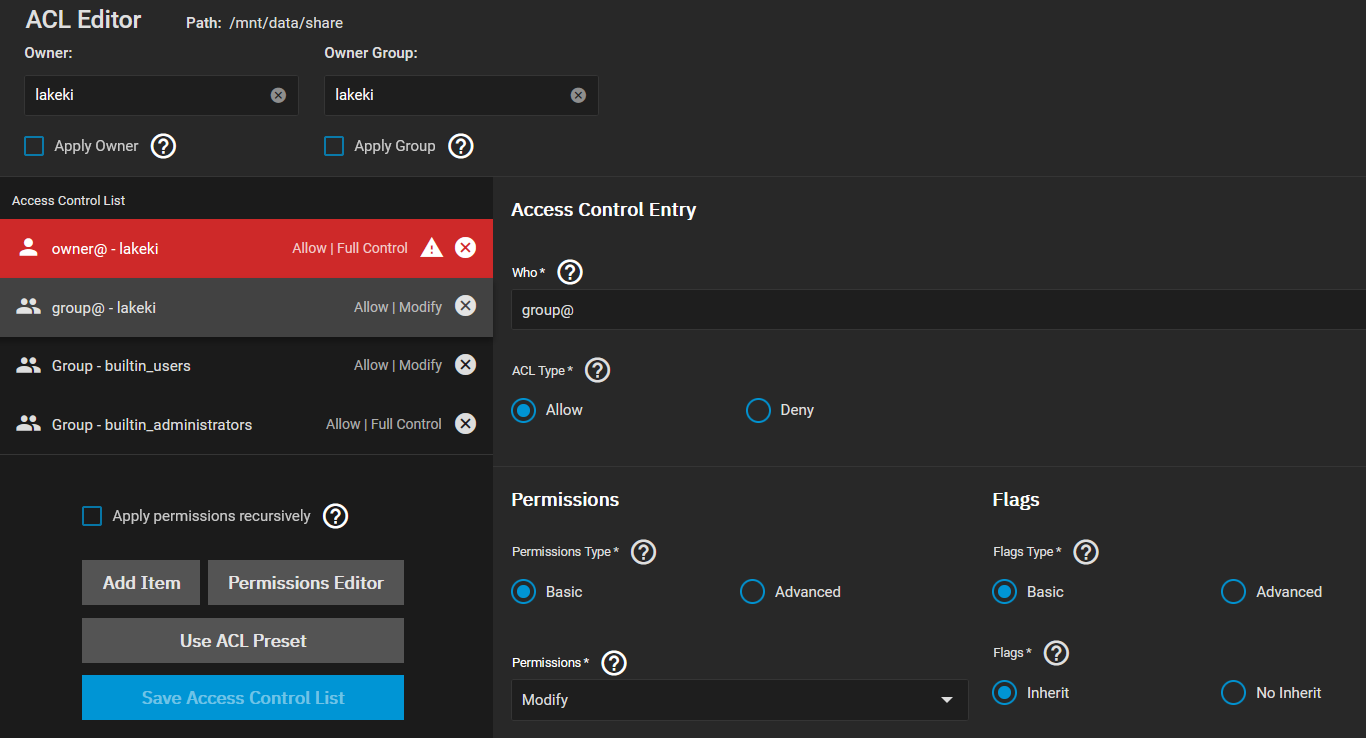Enable the Apply Group checkbox
The image size is (1366, 738).
point(334,146)
